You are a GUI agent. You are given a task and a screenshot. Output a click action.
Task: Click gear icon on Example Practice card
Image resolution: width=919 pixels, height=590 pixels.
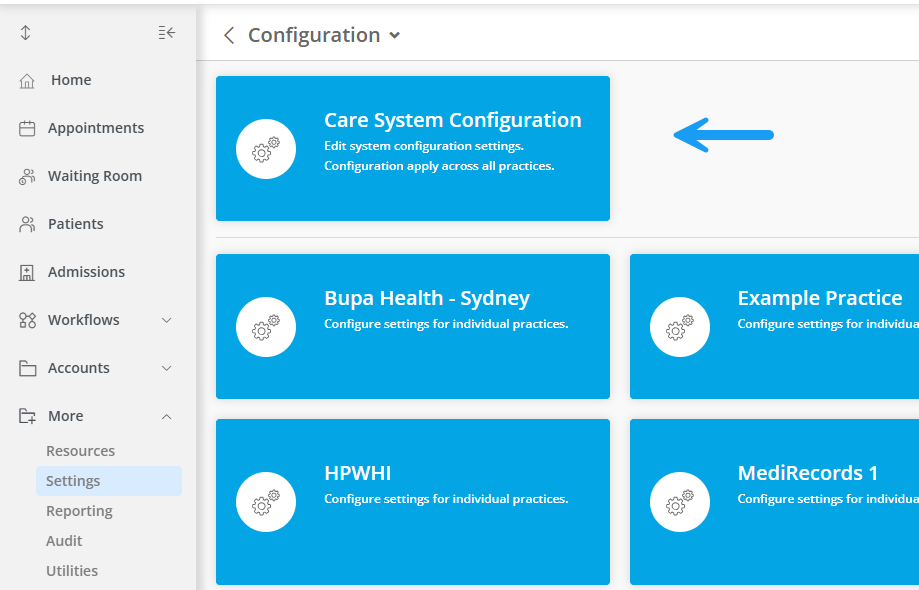pos(680,327)
